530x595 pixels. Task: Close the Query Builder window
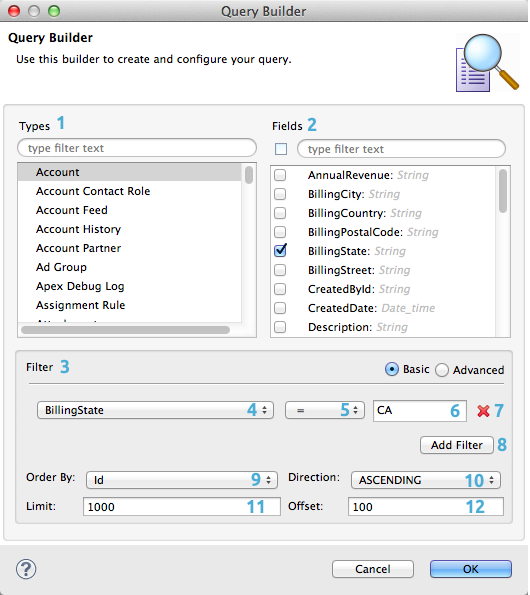click(x=14, y=11)
